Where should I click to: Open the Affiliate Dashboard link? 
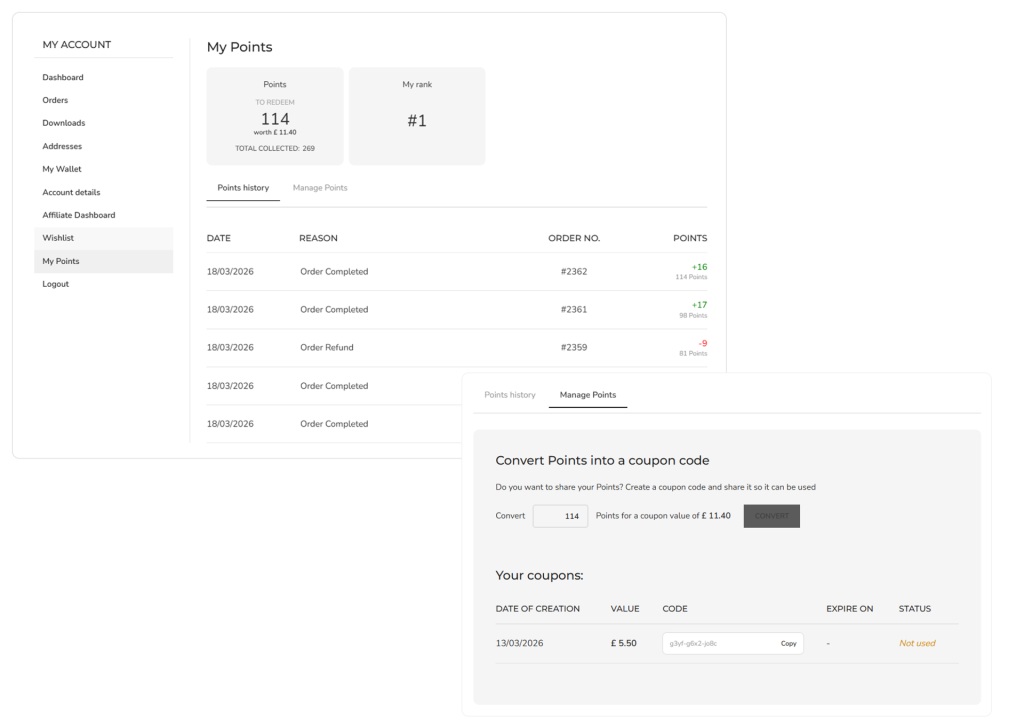click(x=79, y=215)
